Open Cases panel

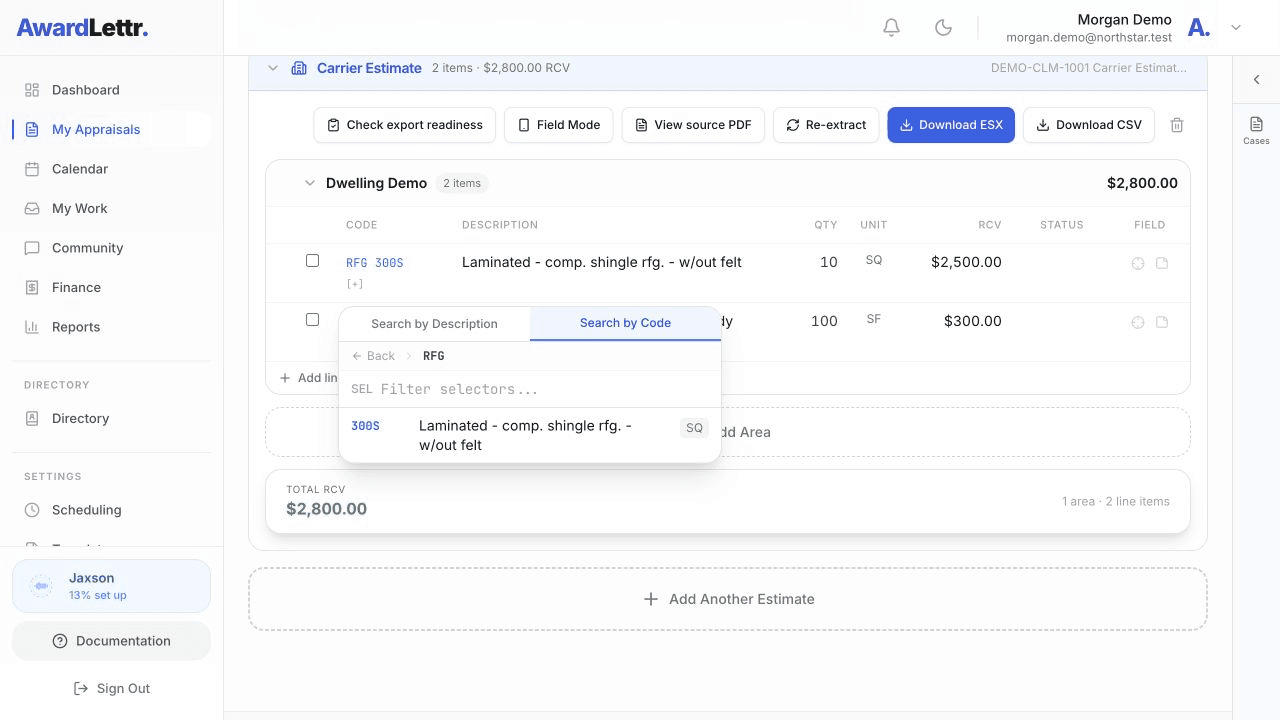click(1256, 130)
